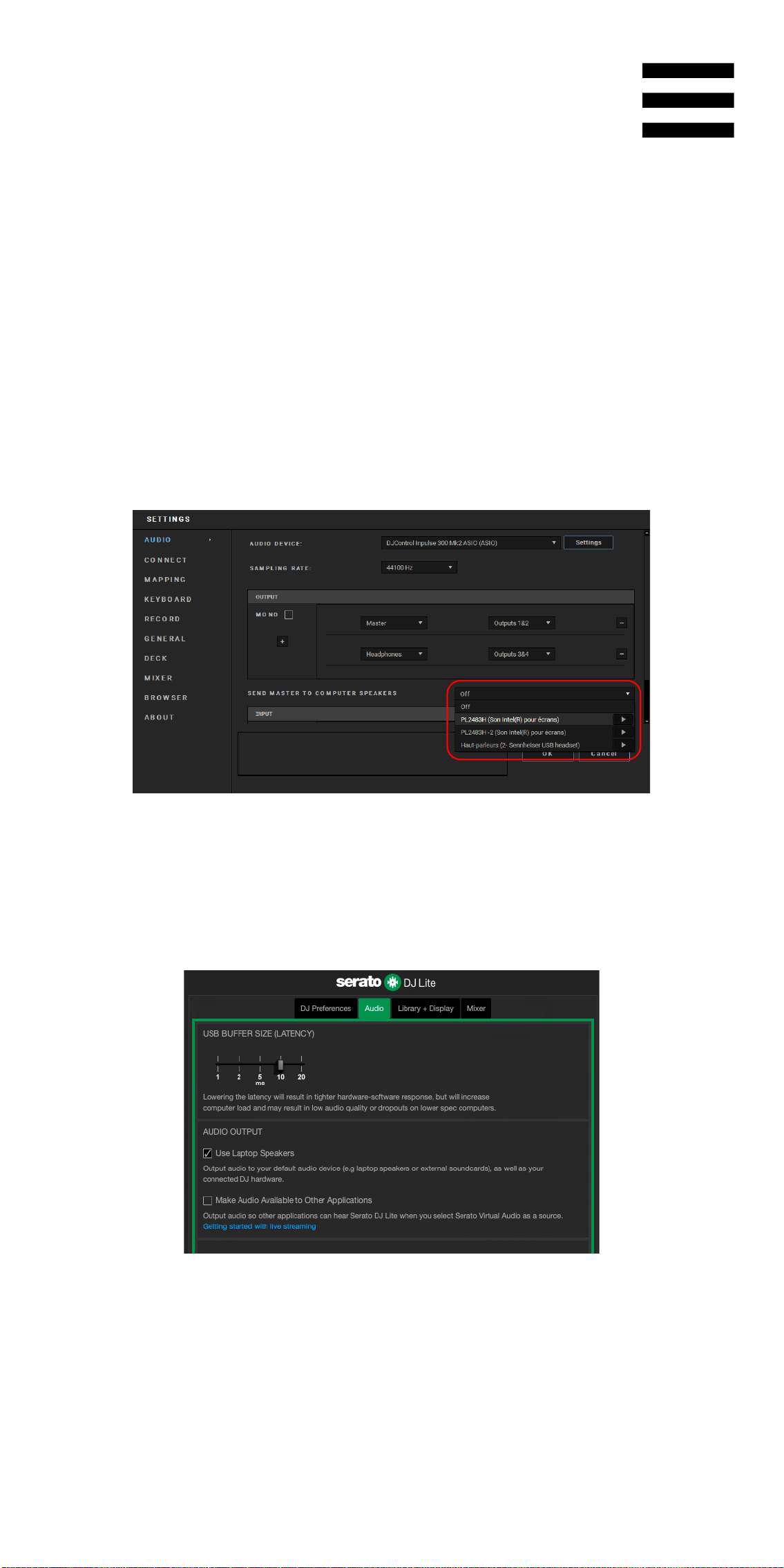This screenshot has height=1568, width=784.
Task: Remove Master output with minus icon
Action: pos(622,623)
